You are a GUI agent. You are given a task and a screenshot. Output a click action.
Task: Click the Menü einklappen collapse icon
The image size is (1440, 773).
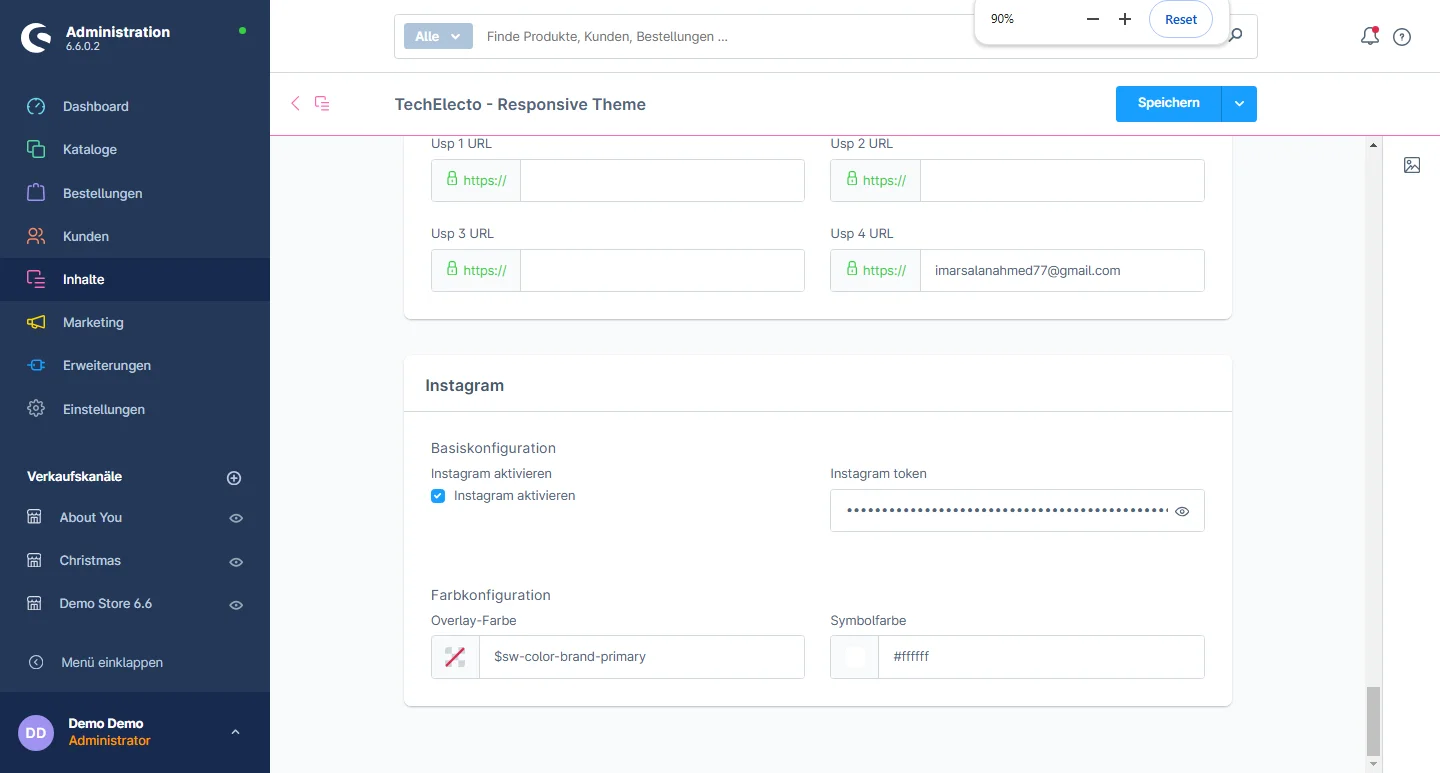pos(36,662)
